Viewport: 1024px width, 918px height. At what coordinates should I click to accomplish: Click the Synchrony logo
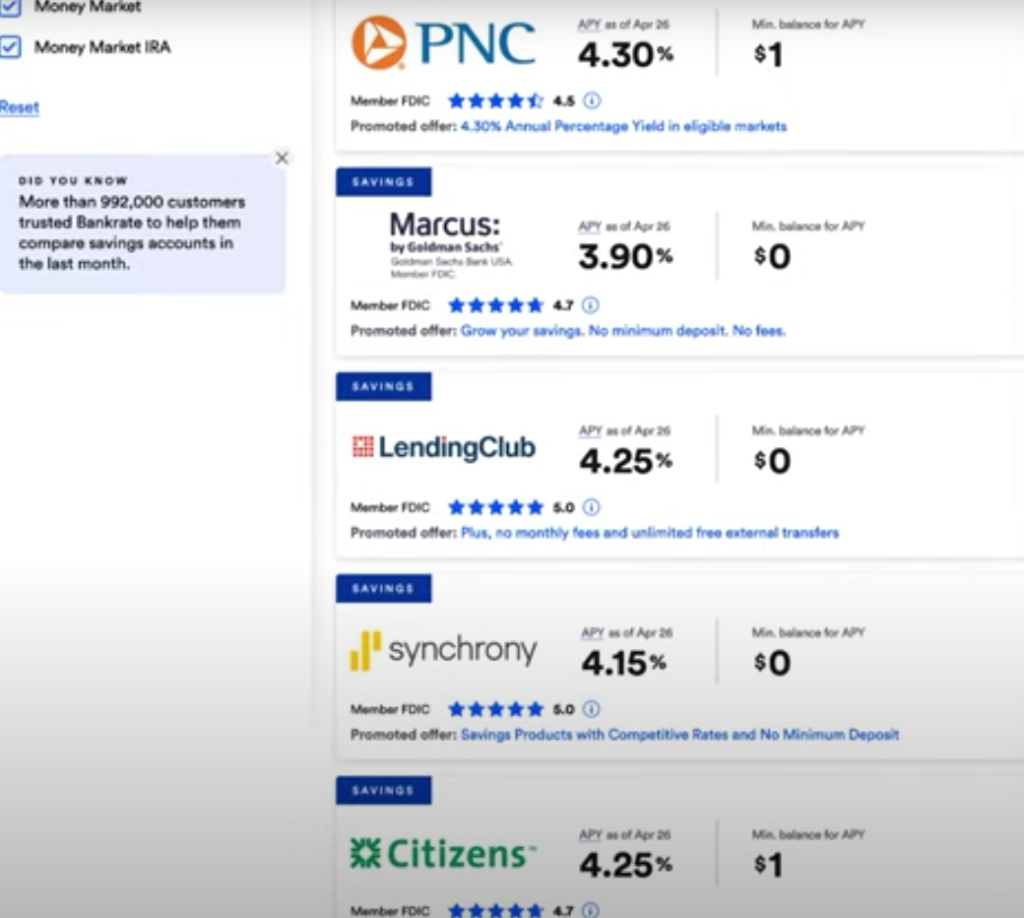[443, 651]
